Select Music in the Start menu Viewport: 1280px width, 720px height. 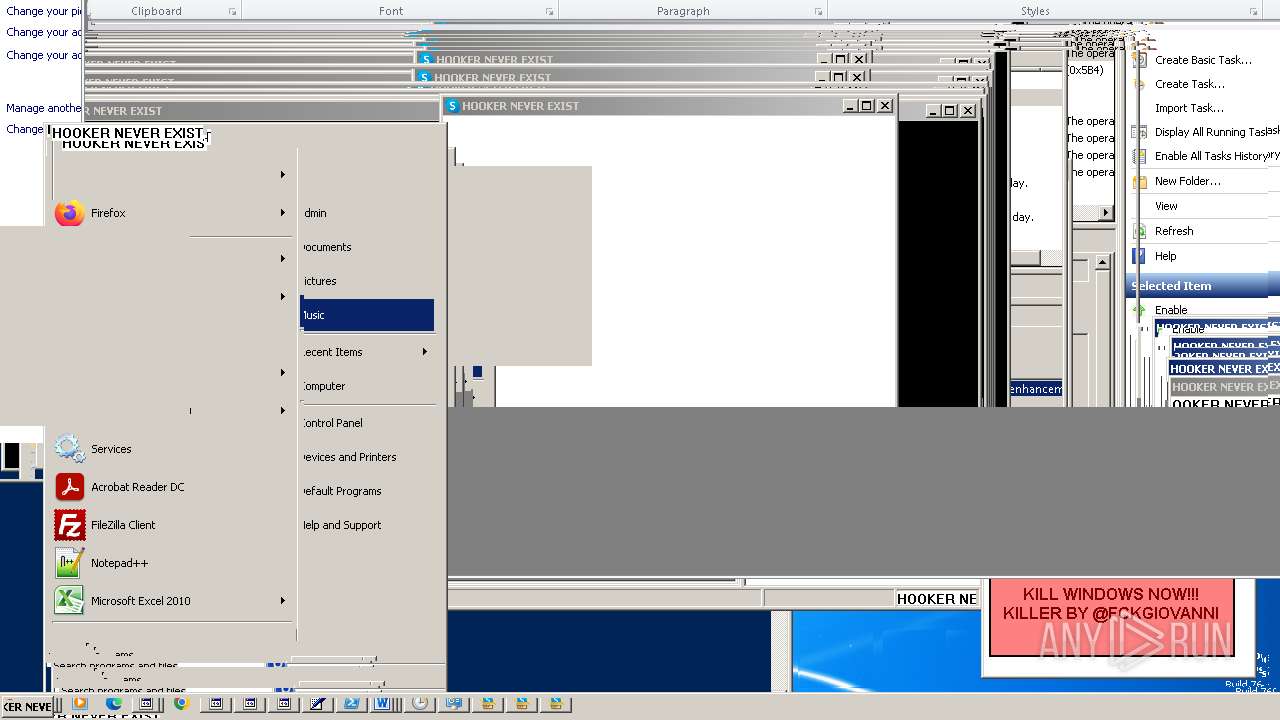point(367,315)
